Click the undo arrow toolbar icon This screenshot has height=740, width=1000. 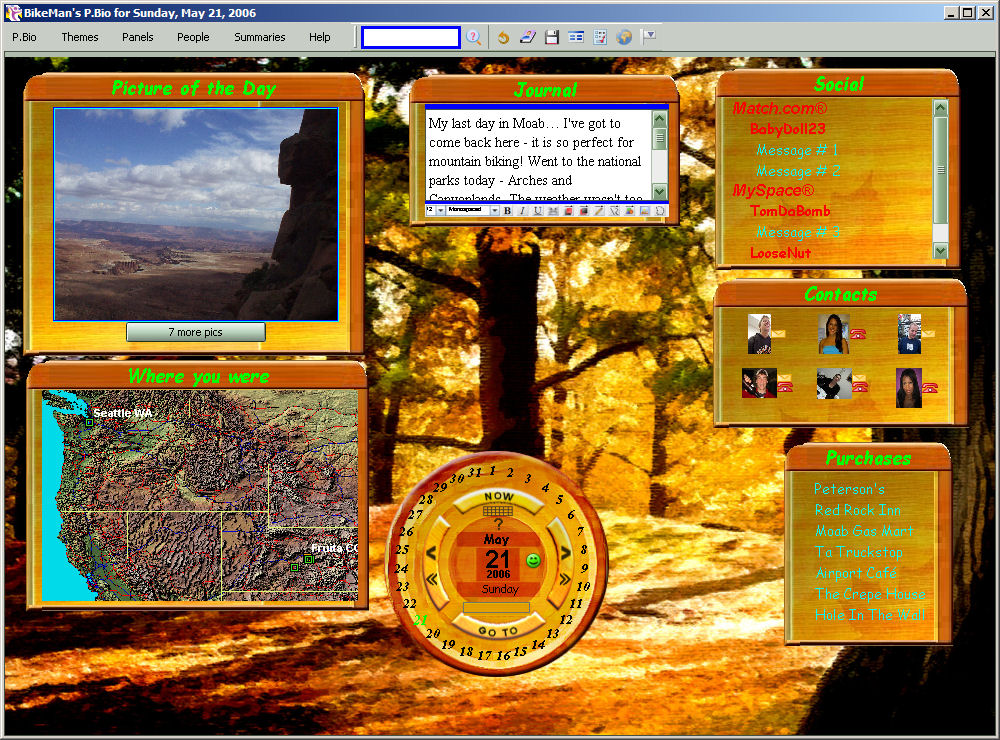(x=503, y=37)
